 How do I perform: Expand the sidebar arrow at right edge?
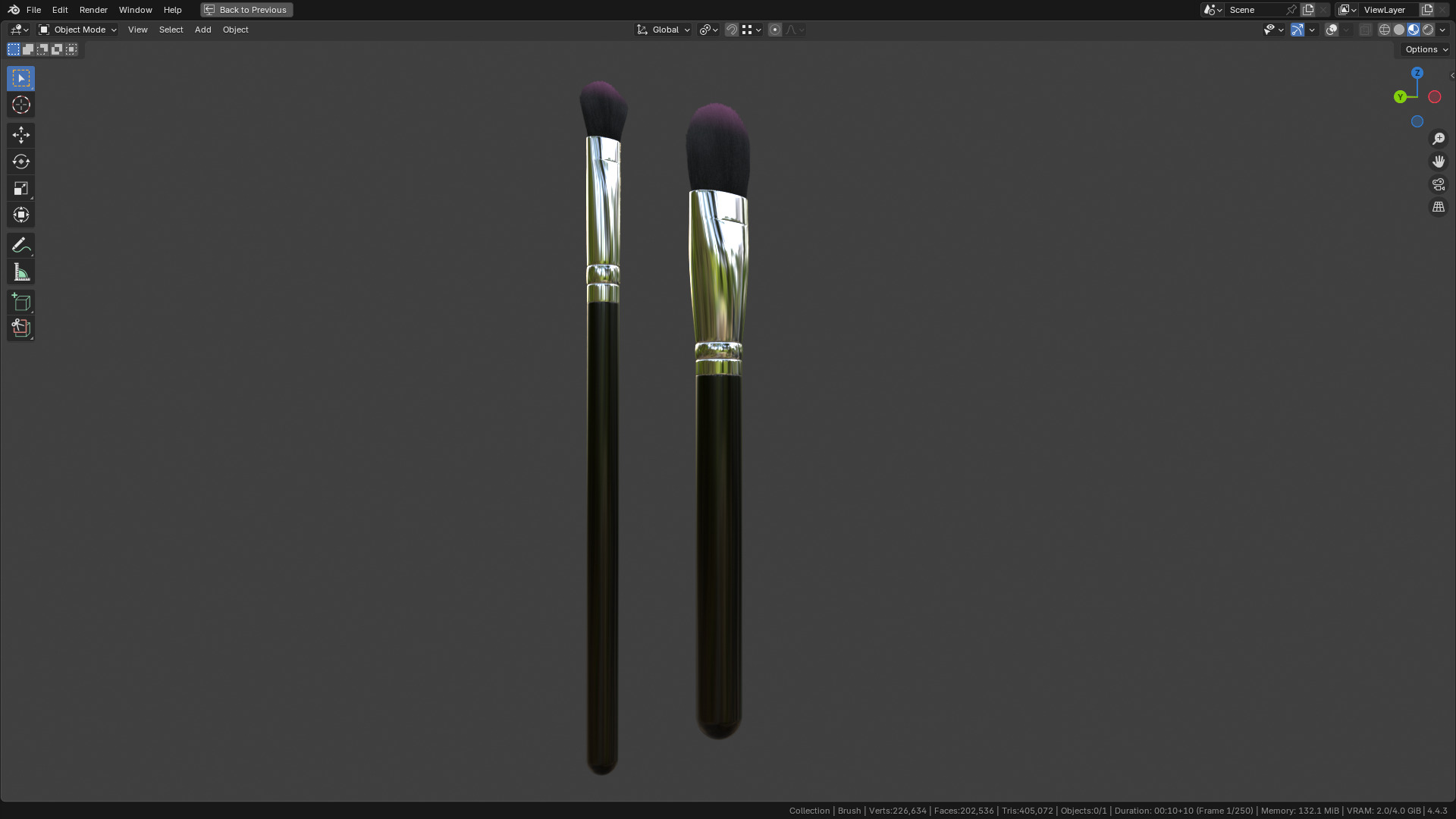pyautogui.click(x=1452, y=76)
